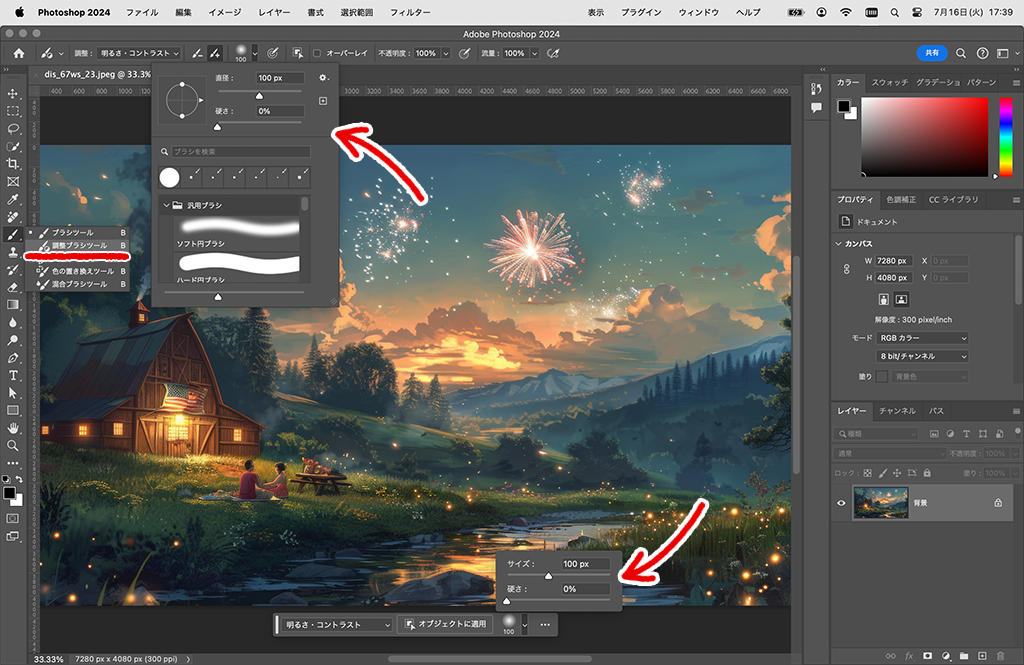The width and height of the screenshot is (1024, 665).
Task: Select the Clone Stamp tool
Action: [x=12, y=252]
